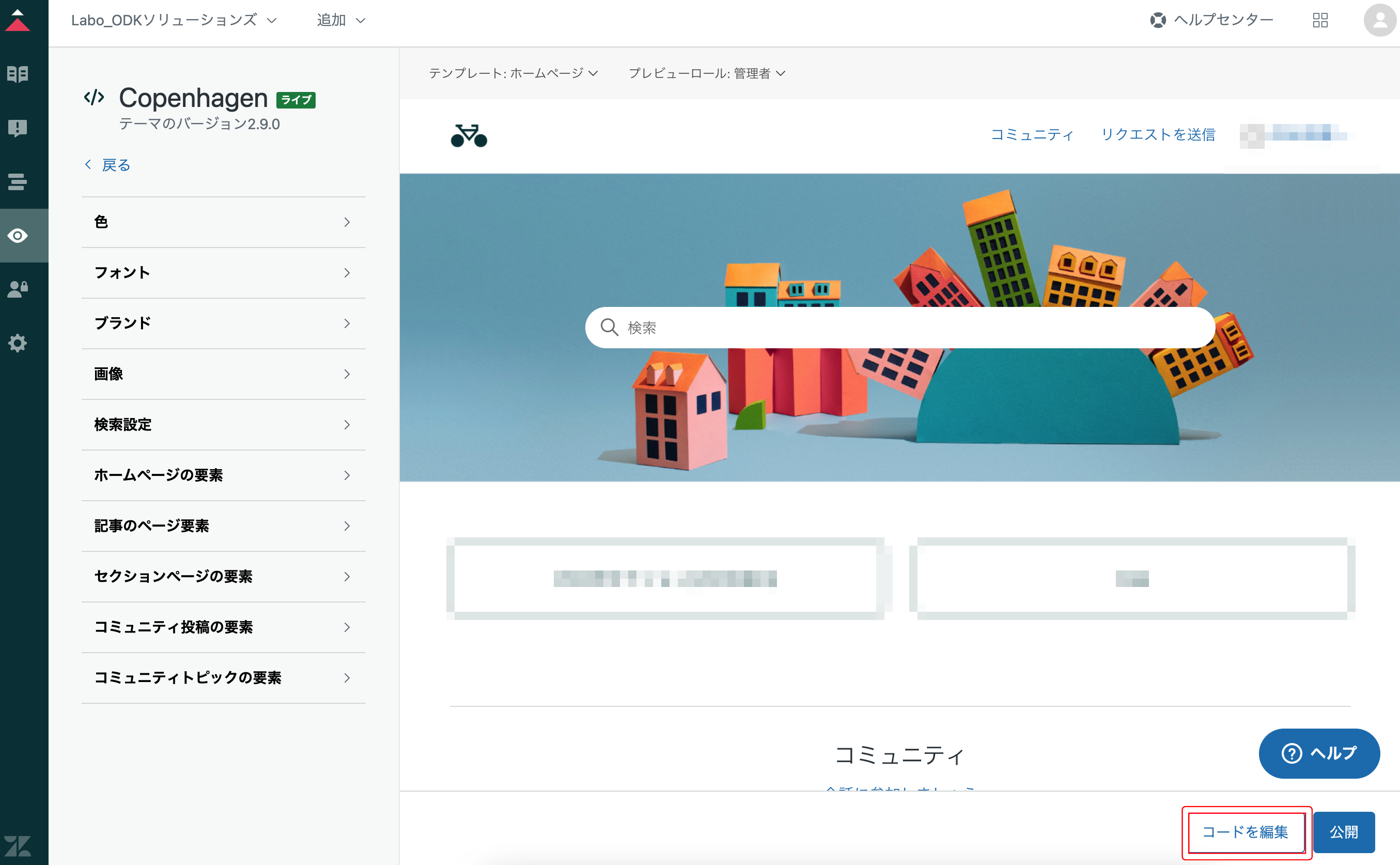Open the content moderation speech bubble icon

click(17, 128)
